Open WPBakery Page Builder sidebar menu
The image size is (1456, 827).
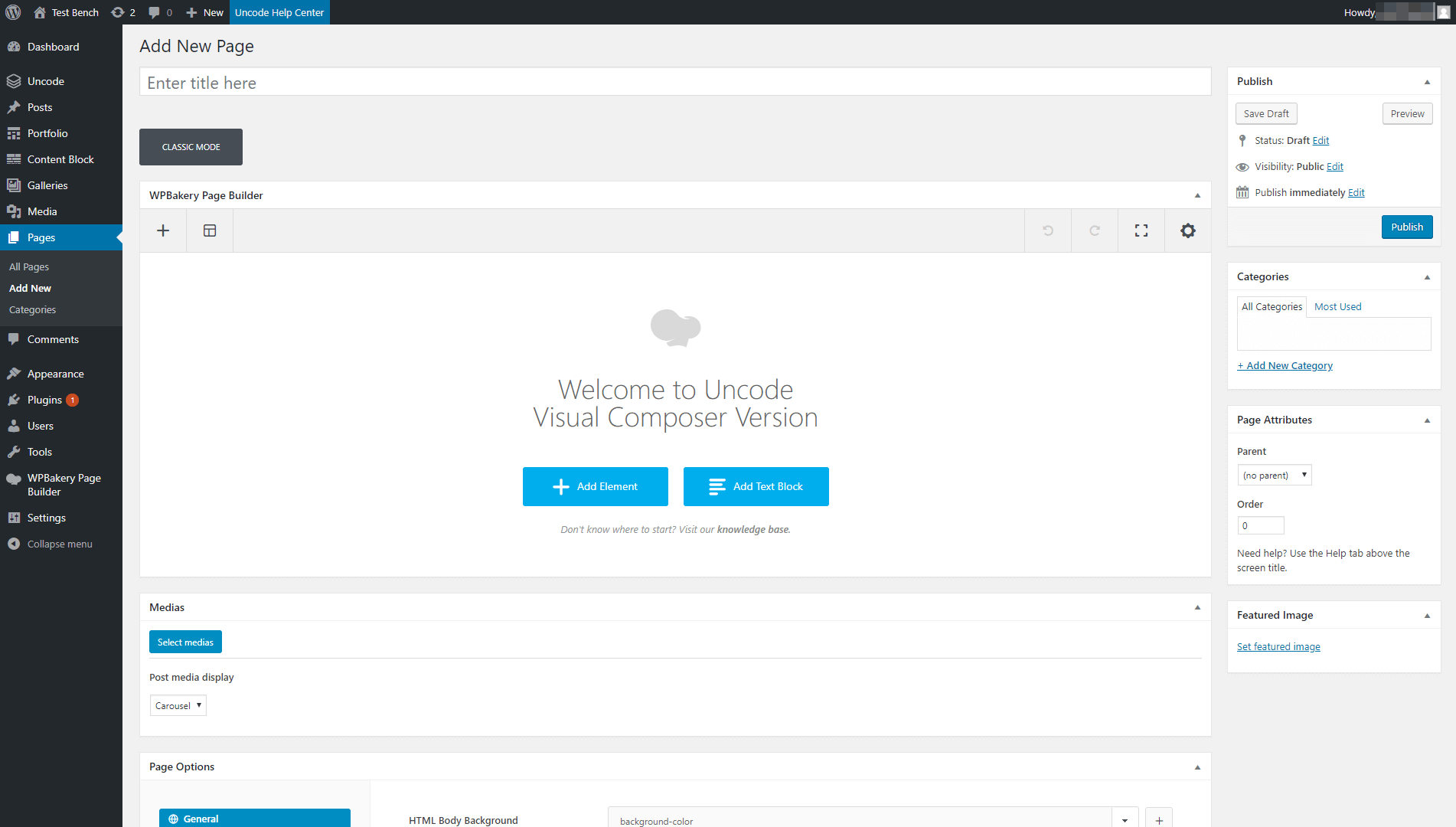tap(61, 485)
